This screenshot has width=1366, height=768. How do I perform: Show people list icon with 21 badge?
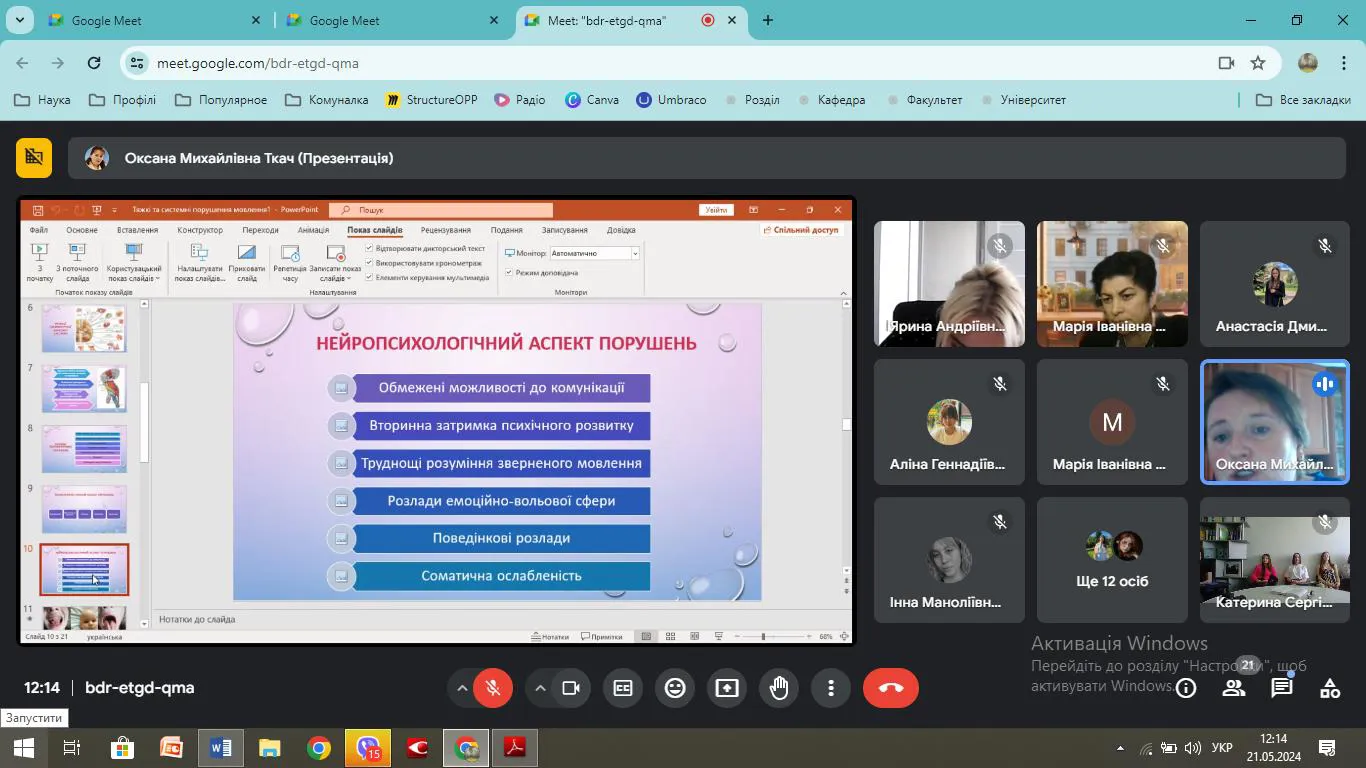point(1234,688)
